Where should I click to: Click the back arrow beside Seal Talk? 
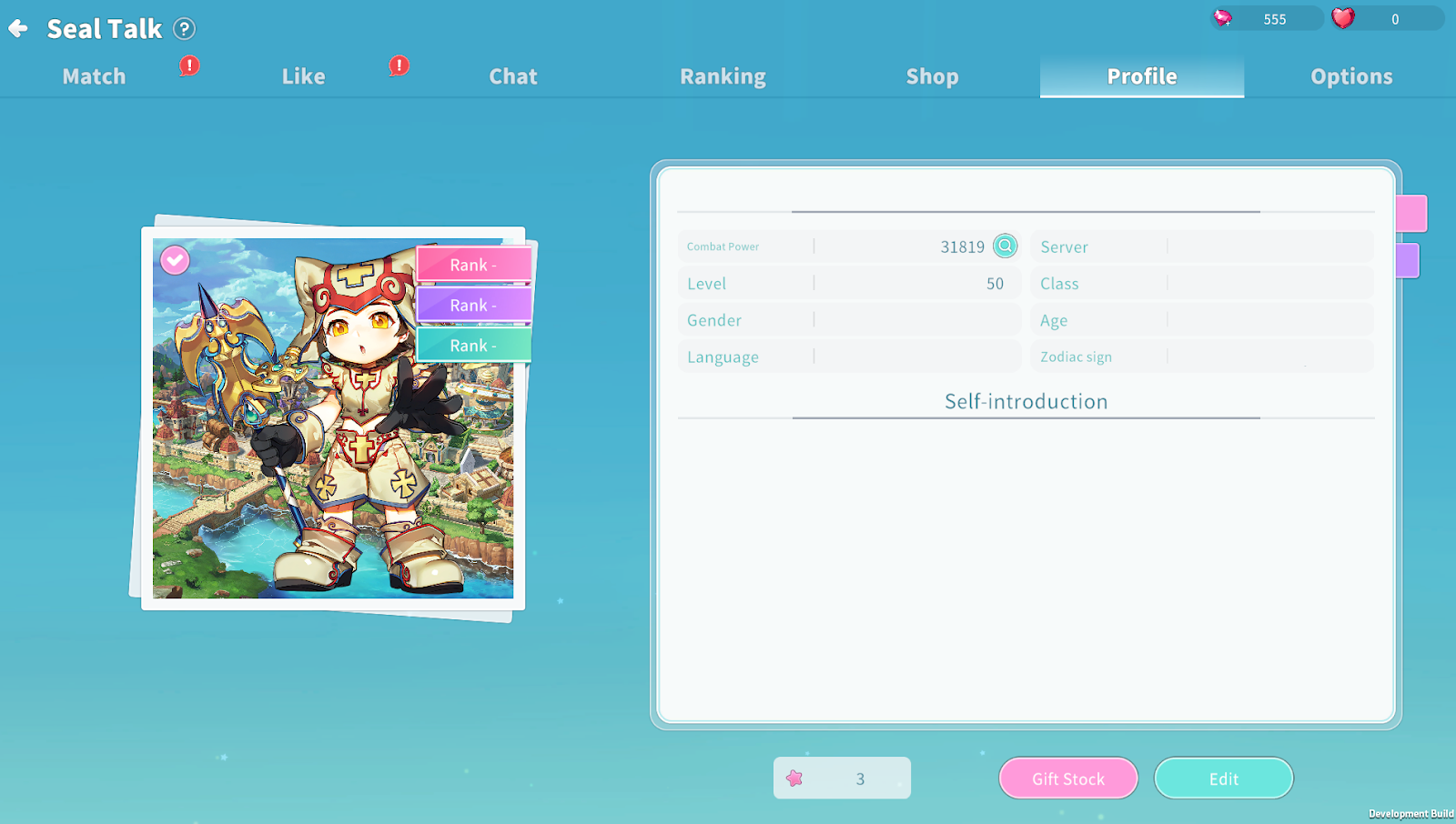18,29
